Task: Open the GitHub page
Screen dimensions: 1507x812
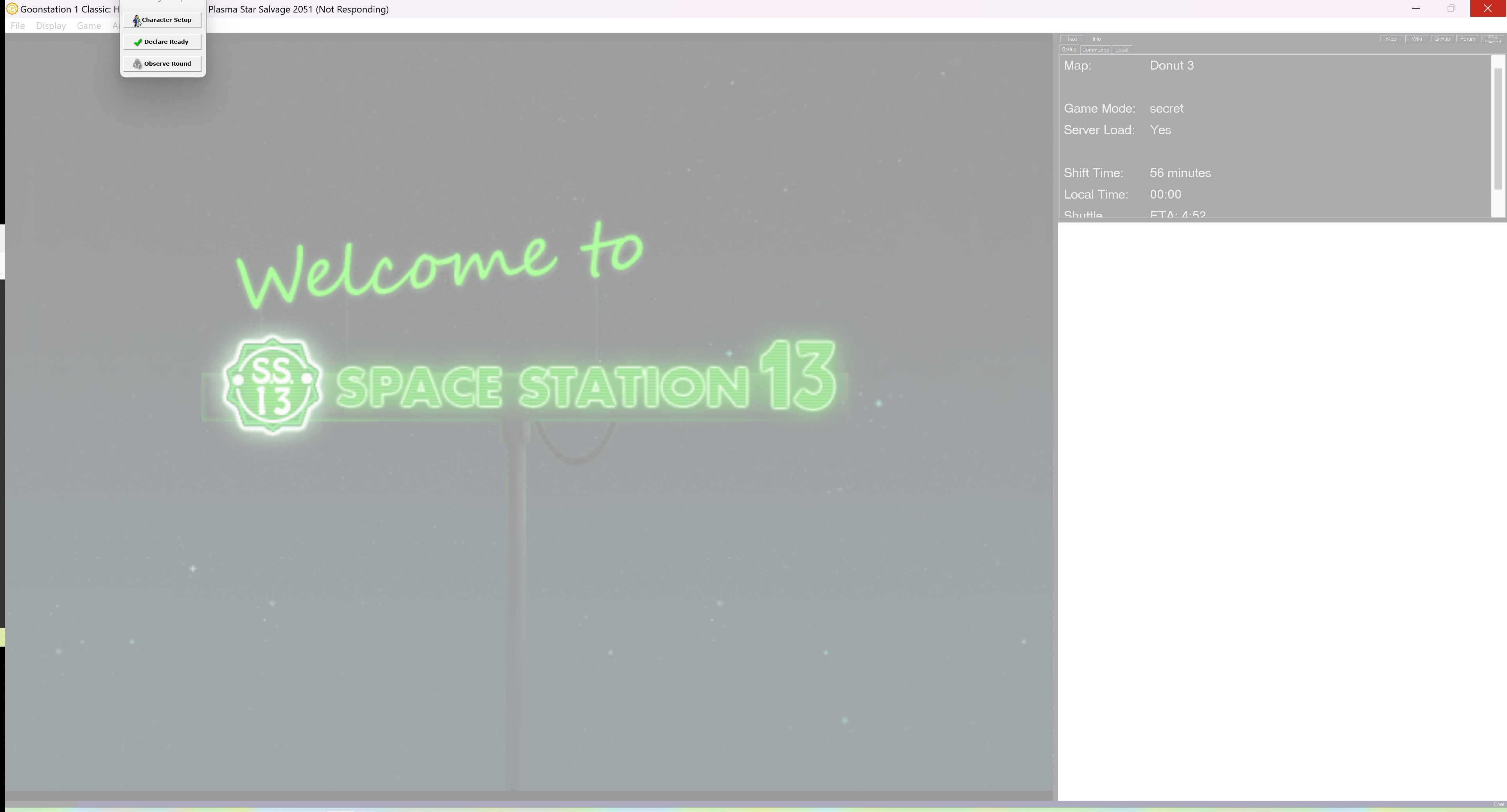Action: (x=1442, y=39)
